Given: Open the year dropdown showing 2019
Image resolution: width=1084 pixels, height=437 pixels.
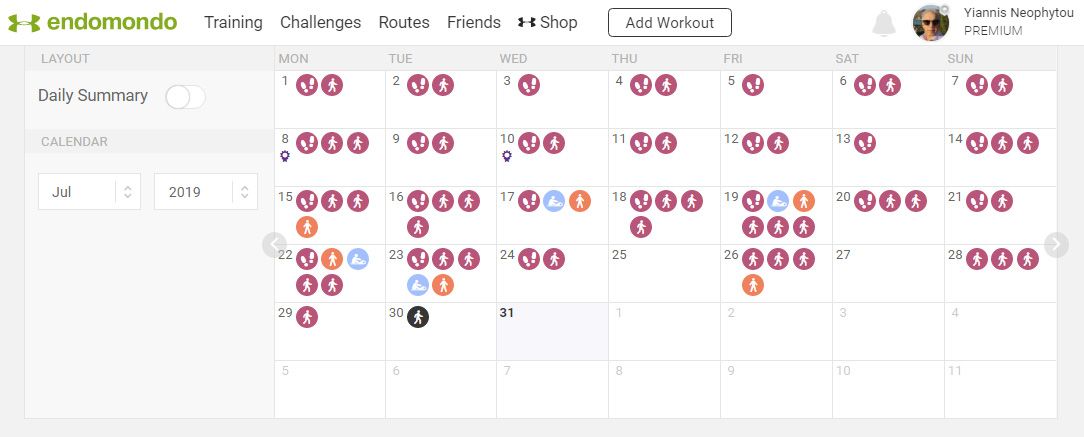Looking at the screenshot, I should [205, 192].
